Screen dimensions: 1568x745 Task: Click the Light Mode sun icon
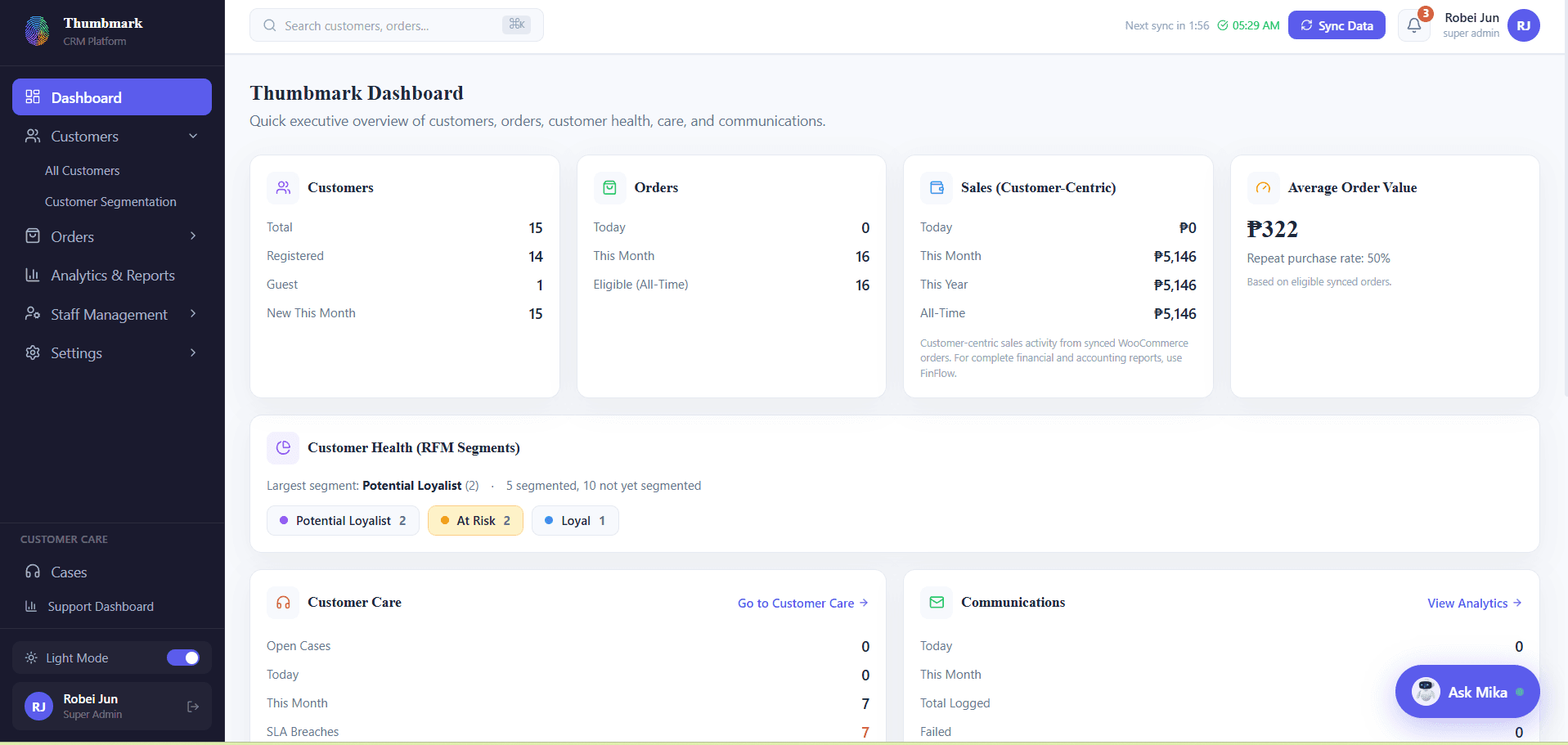point(31,657)
